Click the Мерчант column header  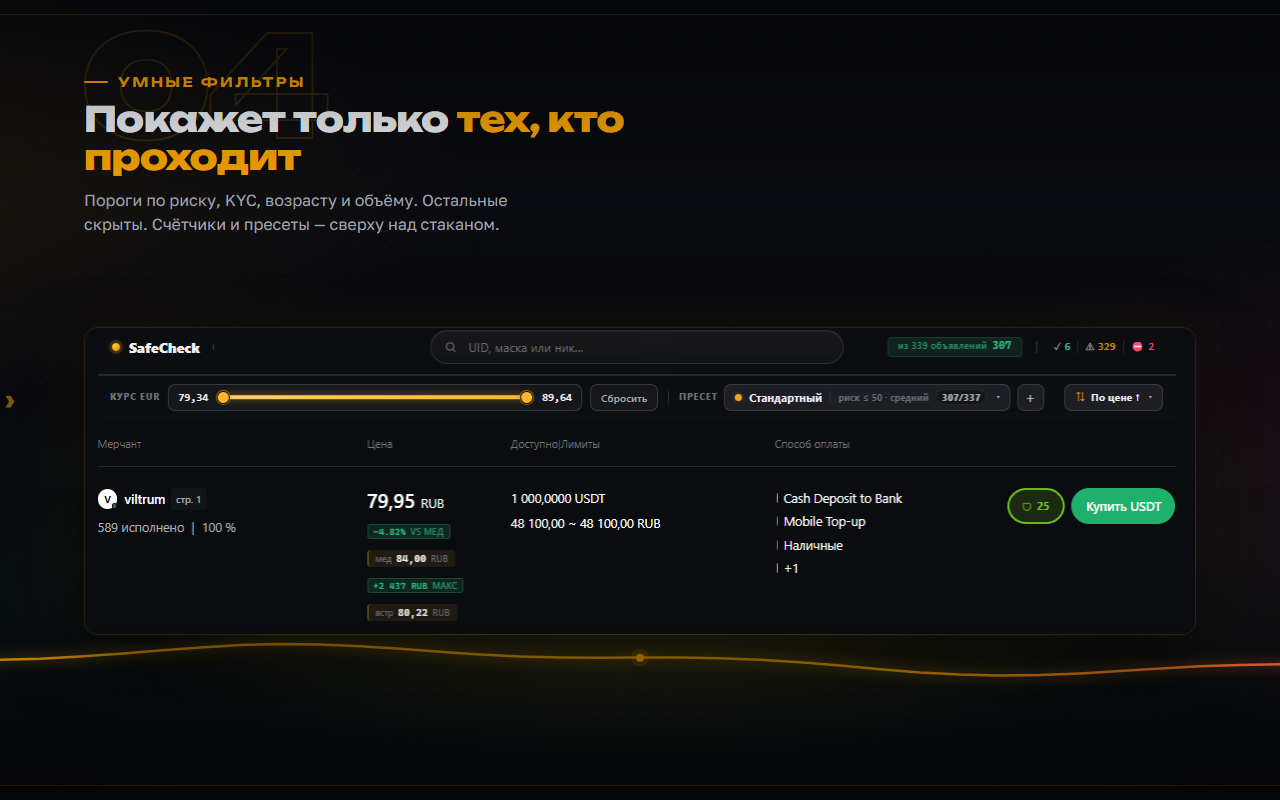[x=120, y=444]
